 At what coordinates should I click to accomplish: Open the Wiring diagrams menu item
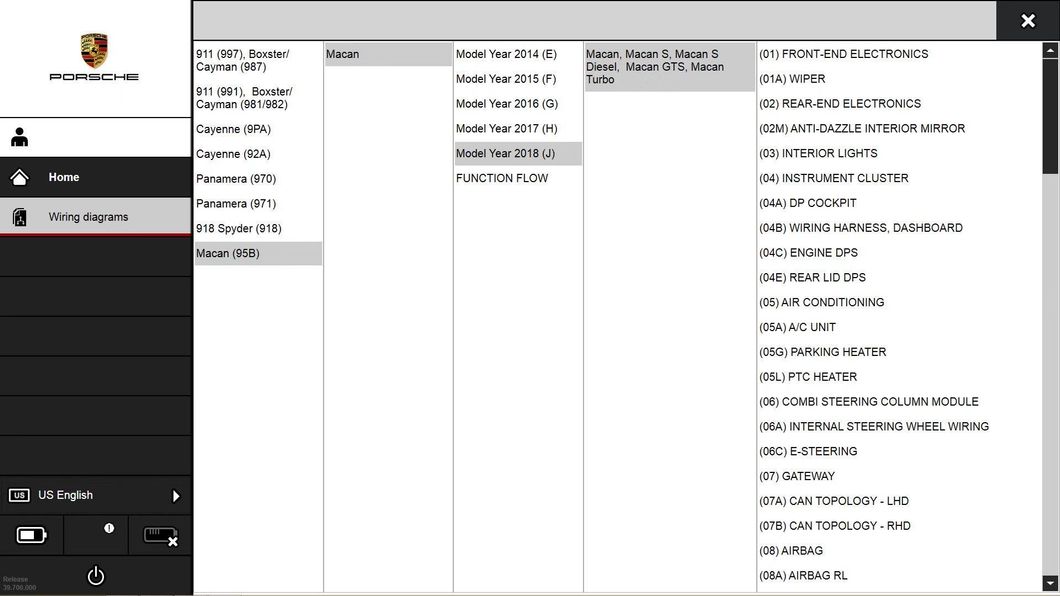(x=88, y=217)
